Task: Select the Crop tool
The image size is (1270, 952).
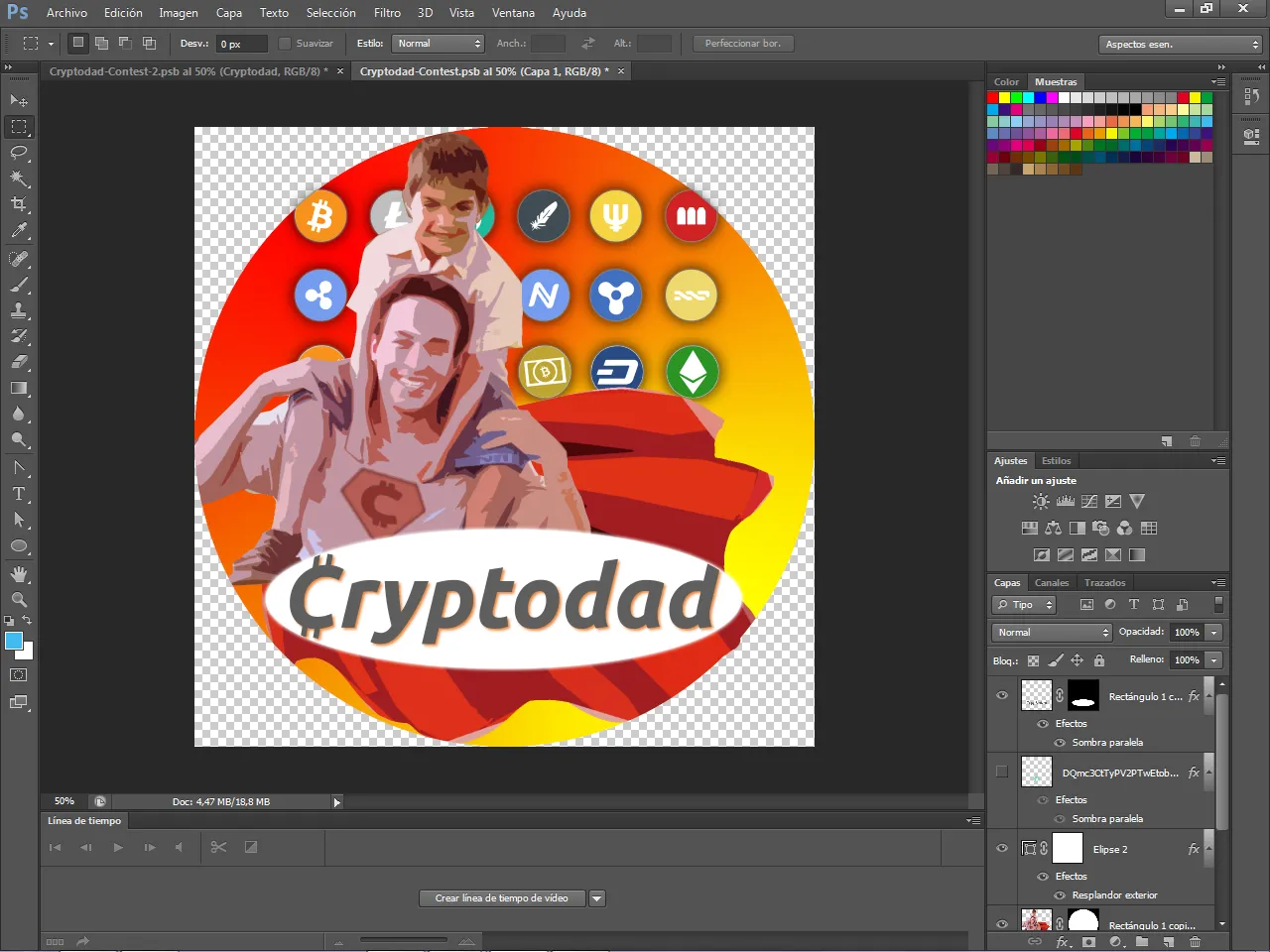Action: pyautogui.click(x=19, y=204)
